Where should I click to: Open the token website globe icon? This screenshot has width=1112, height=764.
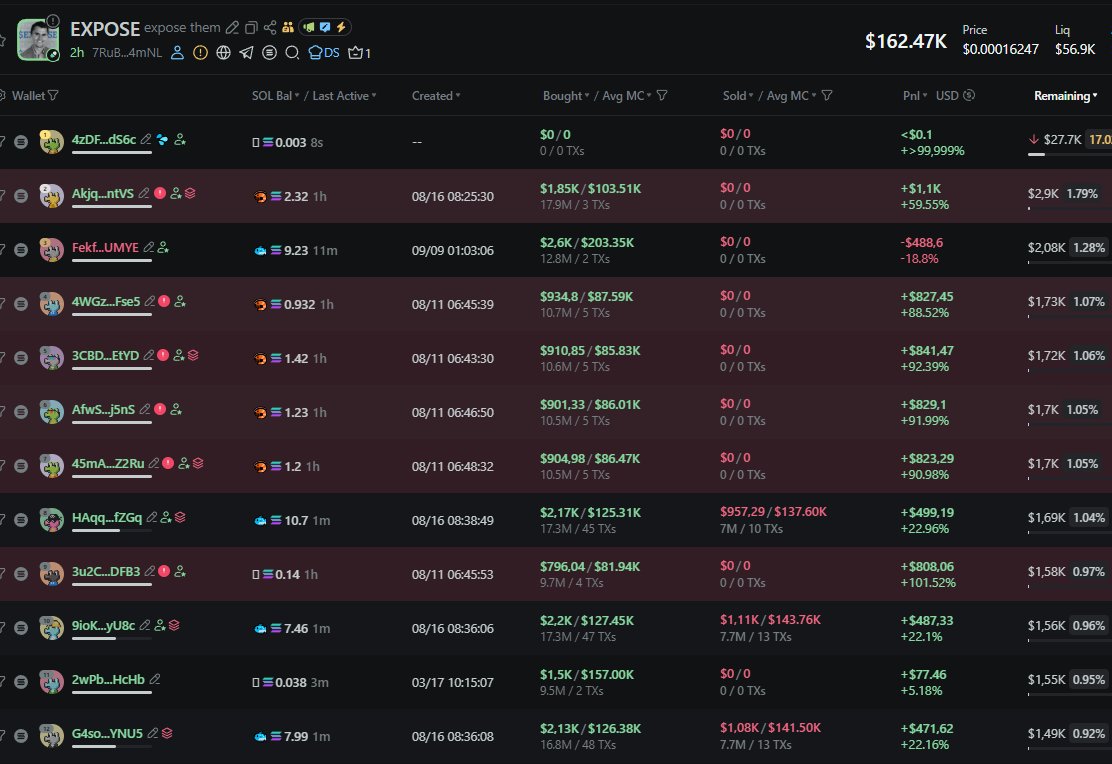coord(223,52)
